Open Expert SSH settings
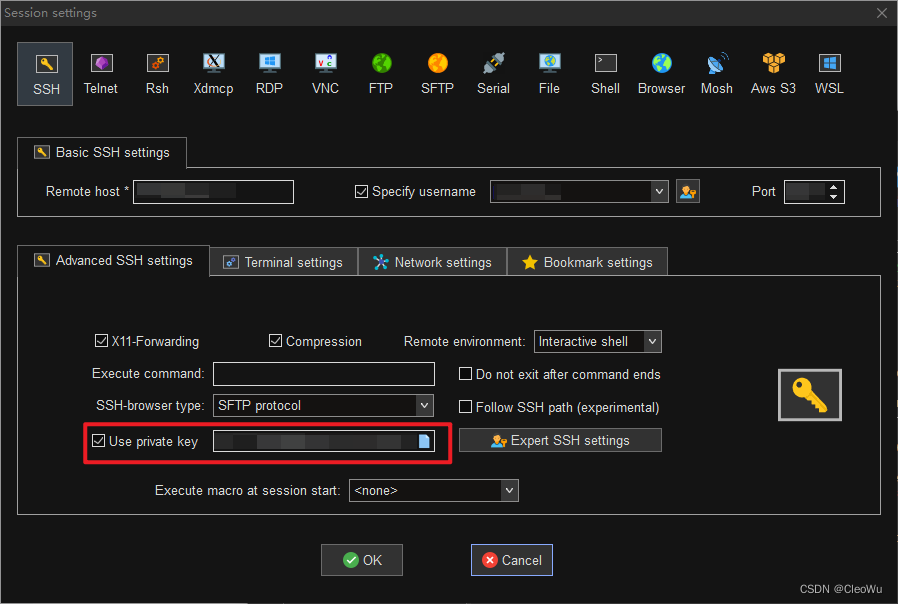The image size is (898, 604). 560,440
